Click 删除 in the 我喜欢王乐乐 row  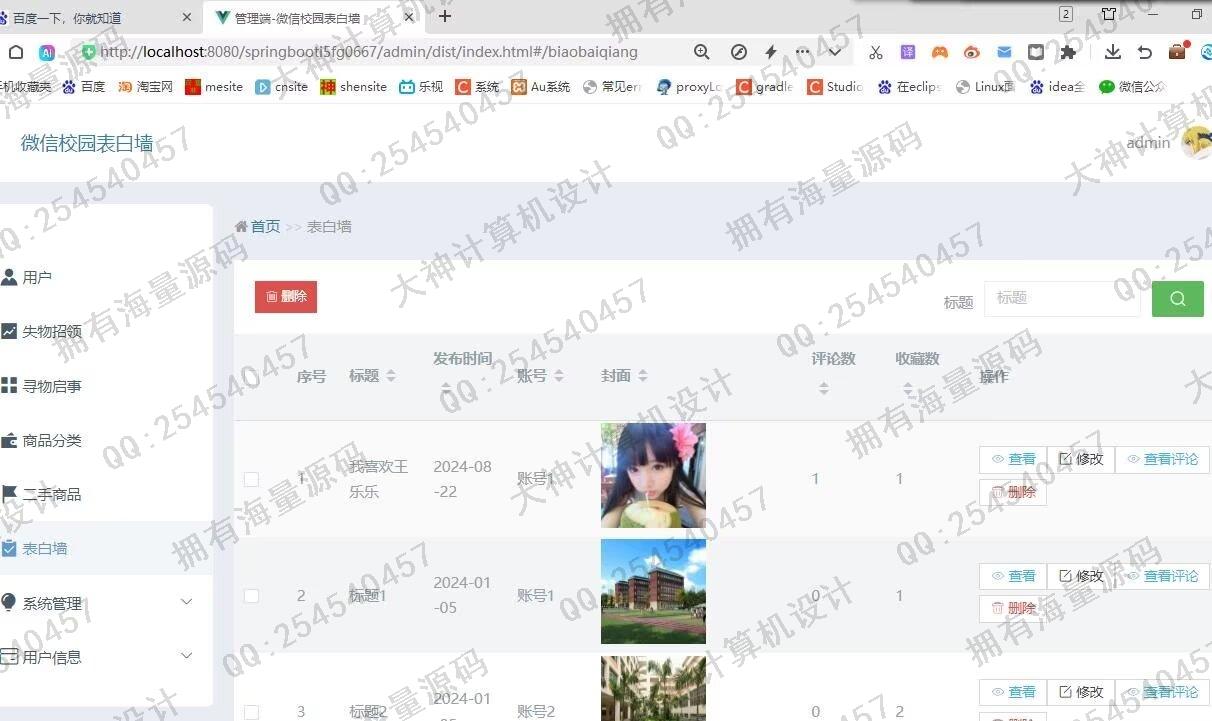pyautogui.click(x=1013, y=492)
